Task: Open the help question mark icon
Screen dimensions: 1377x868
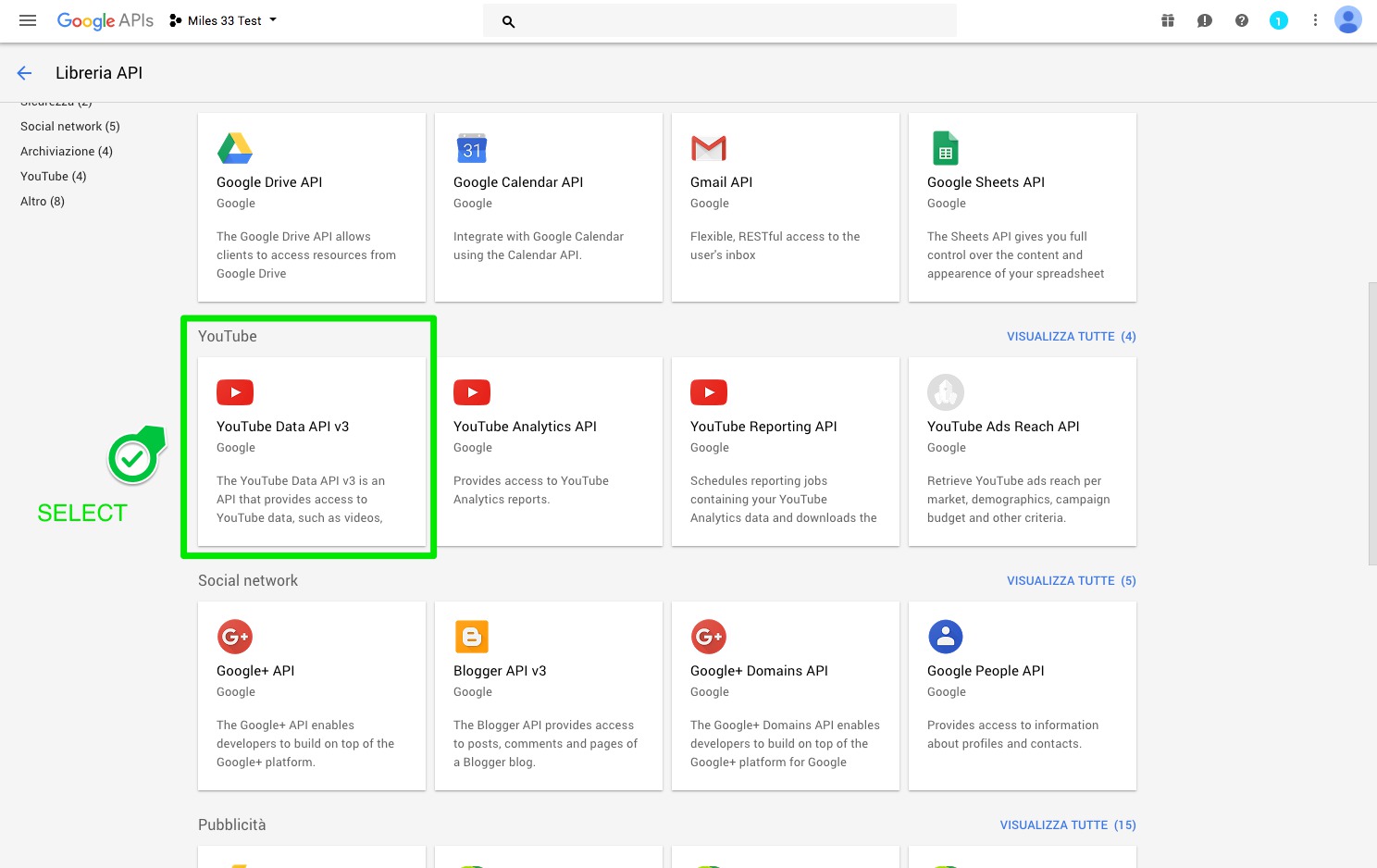Action: point(1242,20)
